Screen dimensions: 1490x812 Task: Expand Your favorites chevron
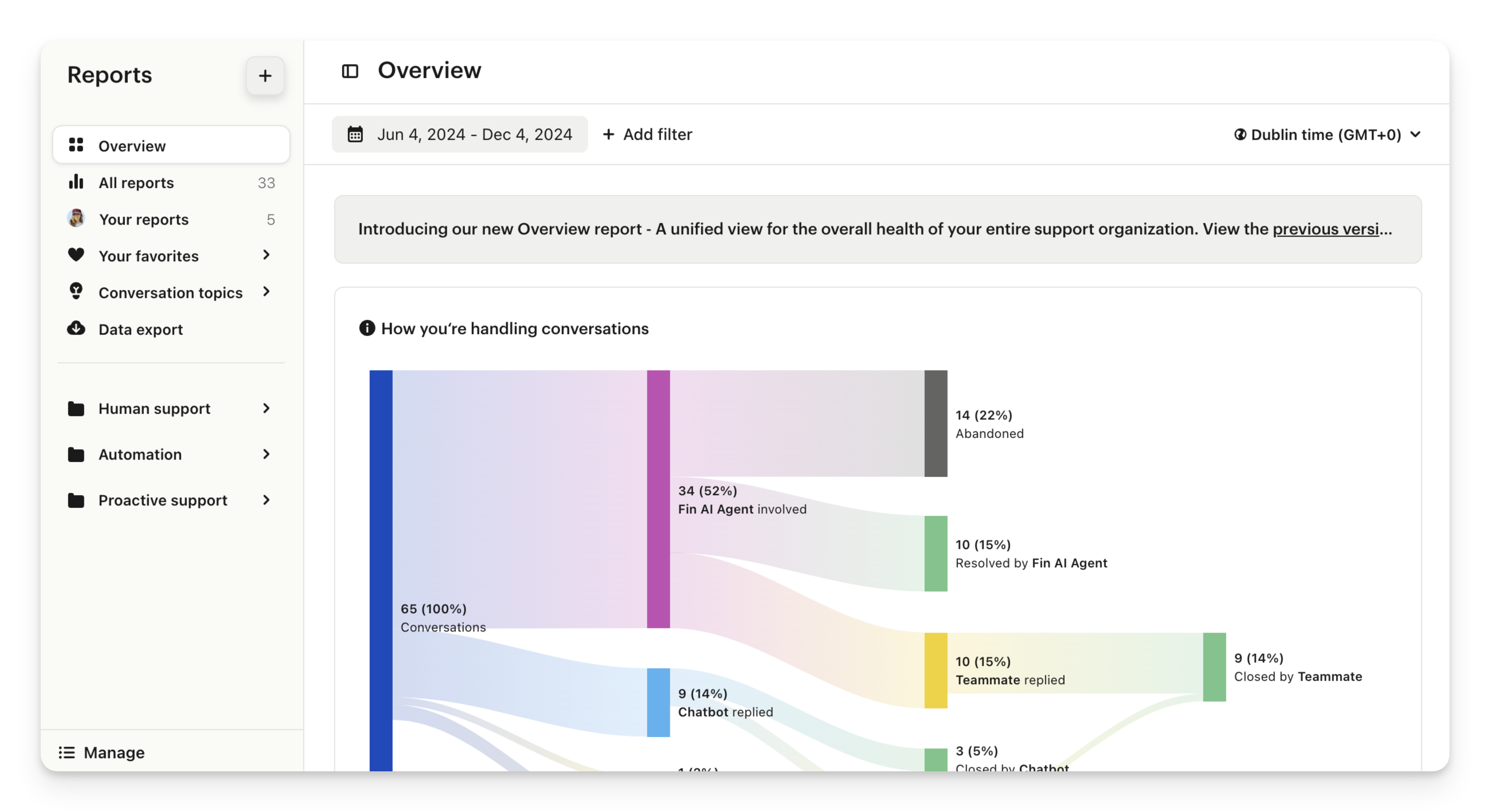[266, 255]
